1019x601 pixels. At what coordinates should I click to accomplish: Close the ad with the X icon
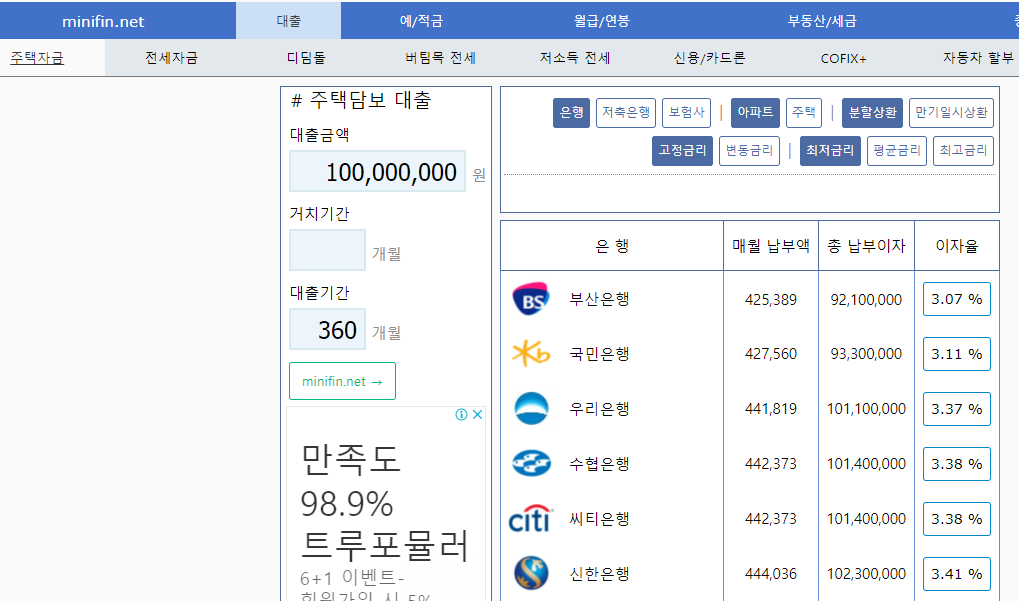(478, 415)
